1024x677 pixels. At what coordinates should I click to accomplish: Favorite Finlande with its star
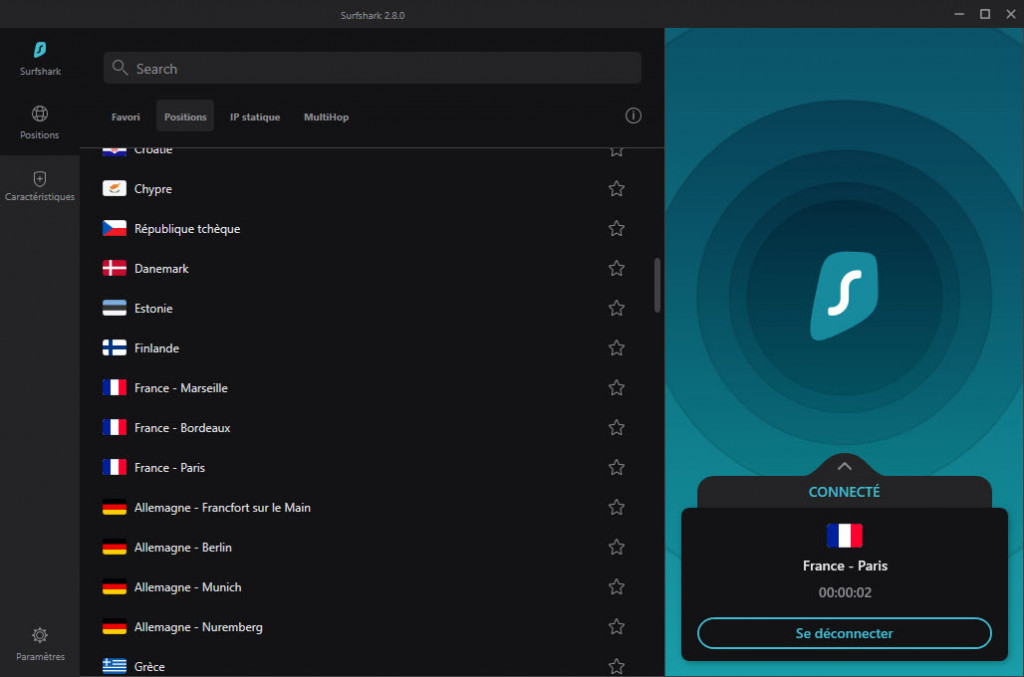coord(616,348)
